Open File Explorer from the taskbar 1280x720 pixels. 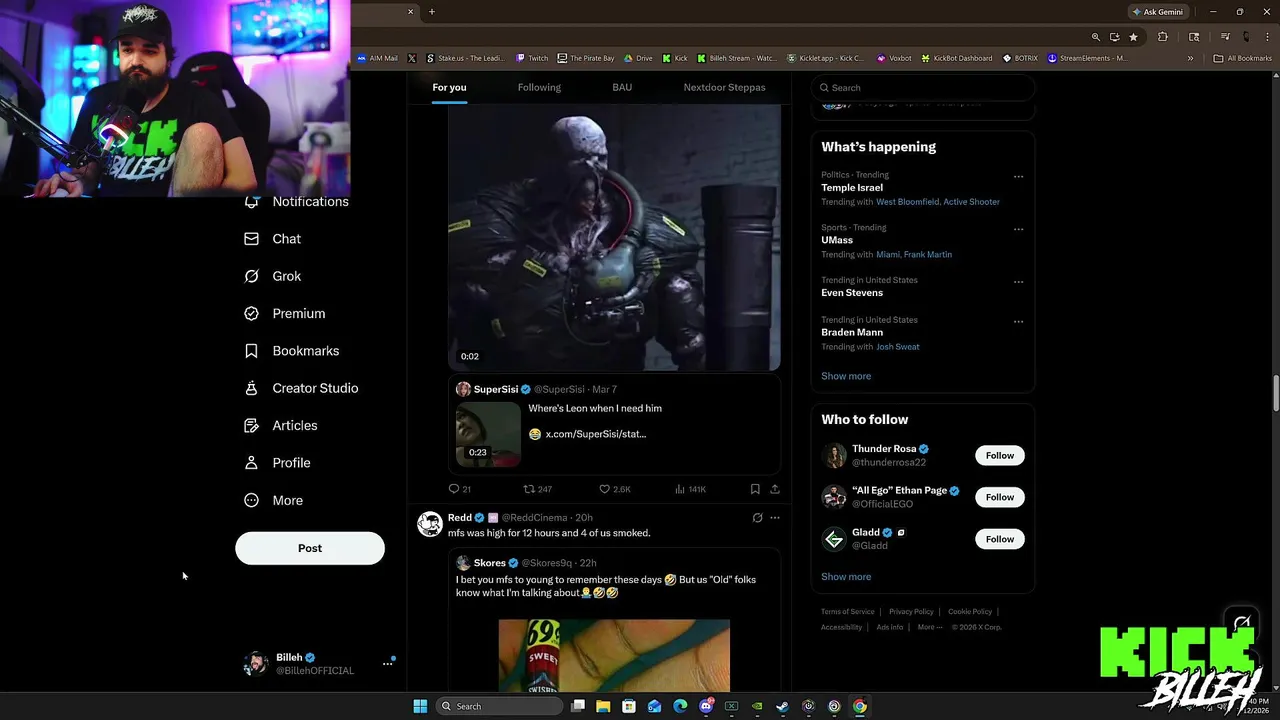point(603,706)
